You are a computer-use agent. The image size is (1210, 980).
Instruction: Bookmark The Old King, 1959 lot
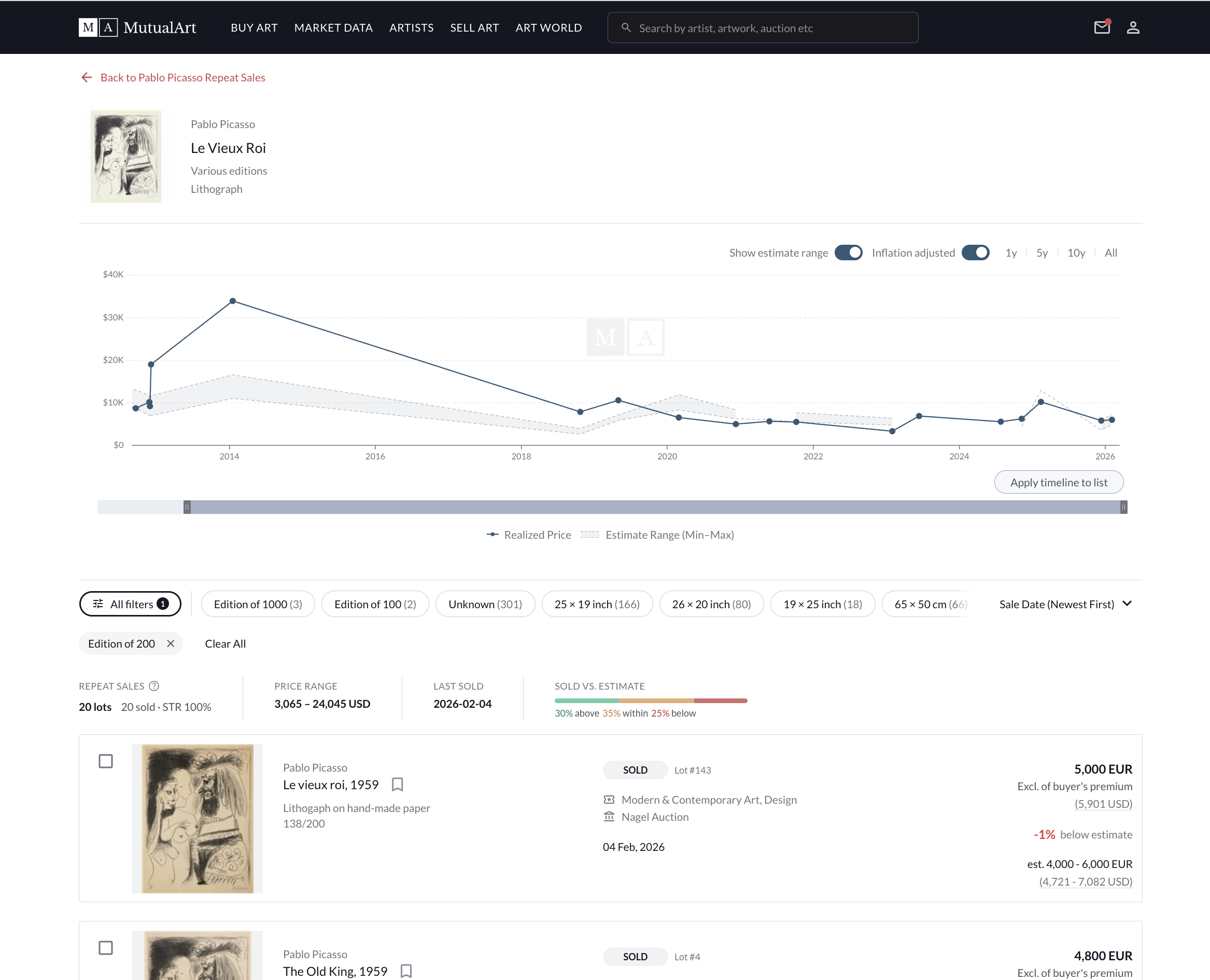point(406,971)
